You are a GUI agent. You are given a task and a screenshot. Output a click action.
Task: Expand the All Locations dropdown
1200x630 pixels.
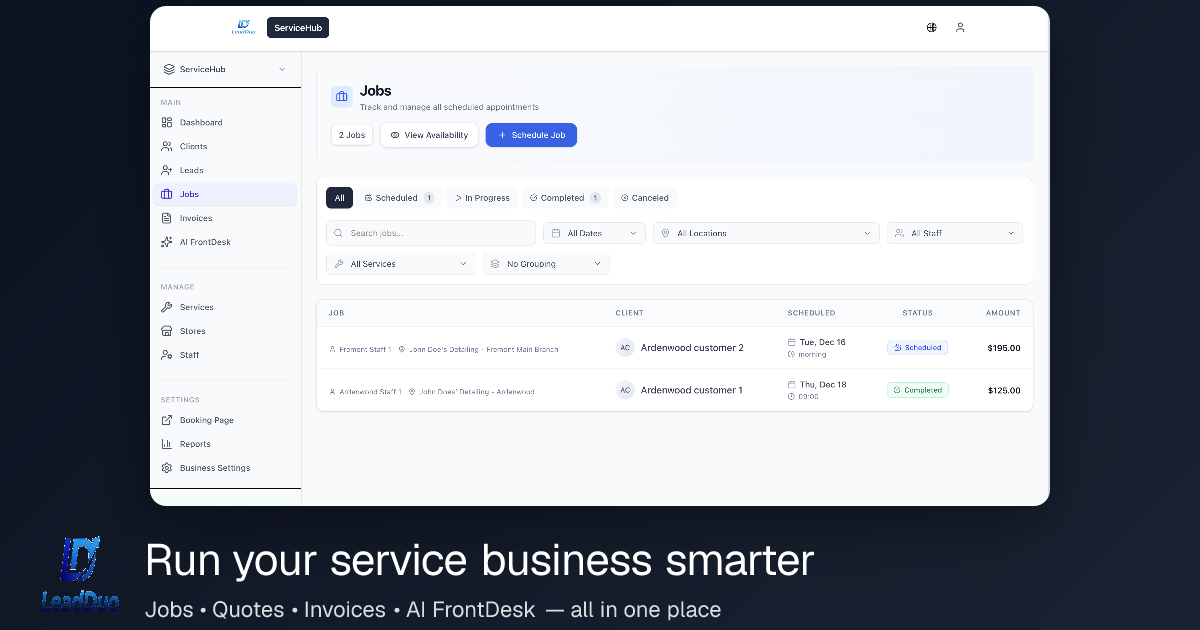tap(766, 233)
